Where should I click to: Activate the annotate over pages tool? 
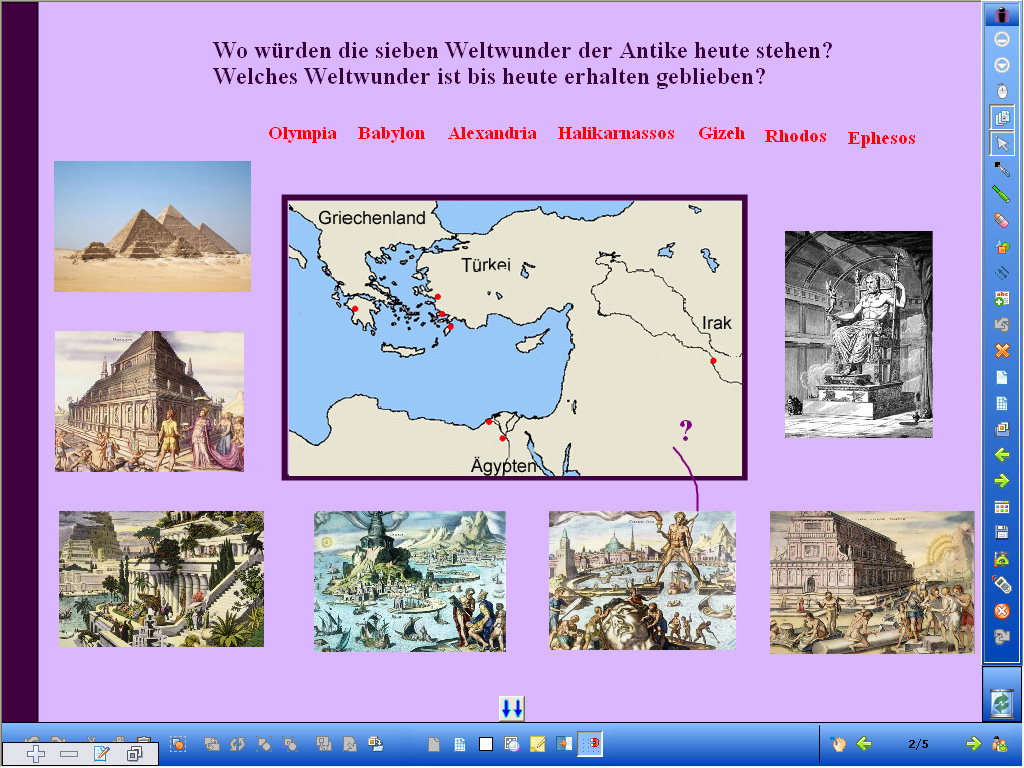point(1002,118)
